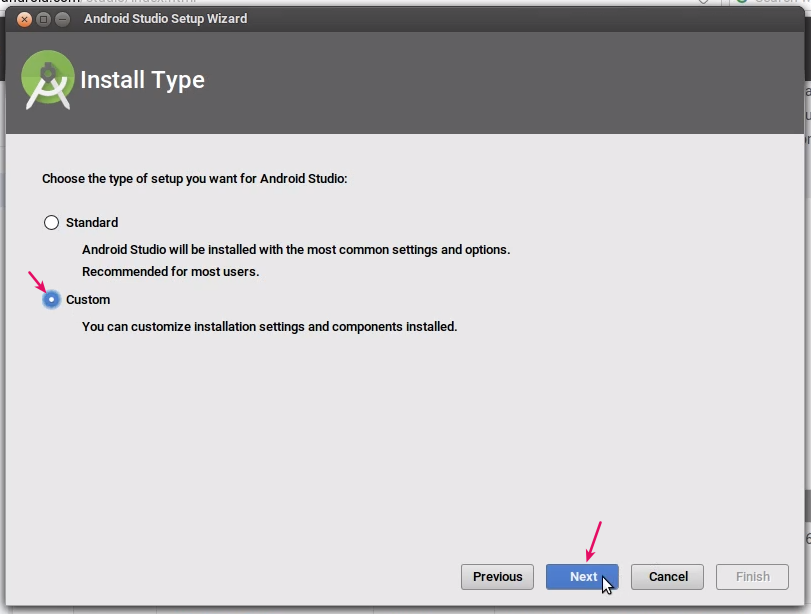Viewport: 811px width, 614px height.
Task: Select the Standard installation option
Action: pos(51,222)
